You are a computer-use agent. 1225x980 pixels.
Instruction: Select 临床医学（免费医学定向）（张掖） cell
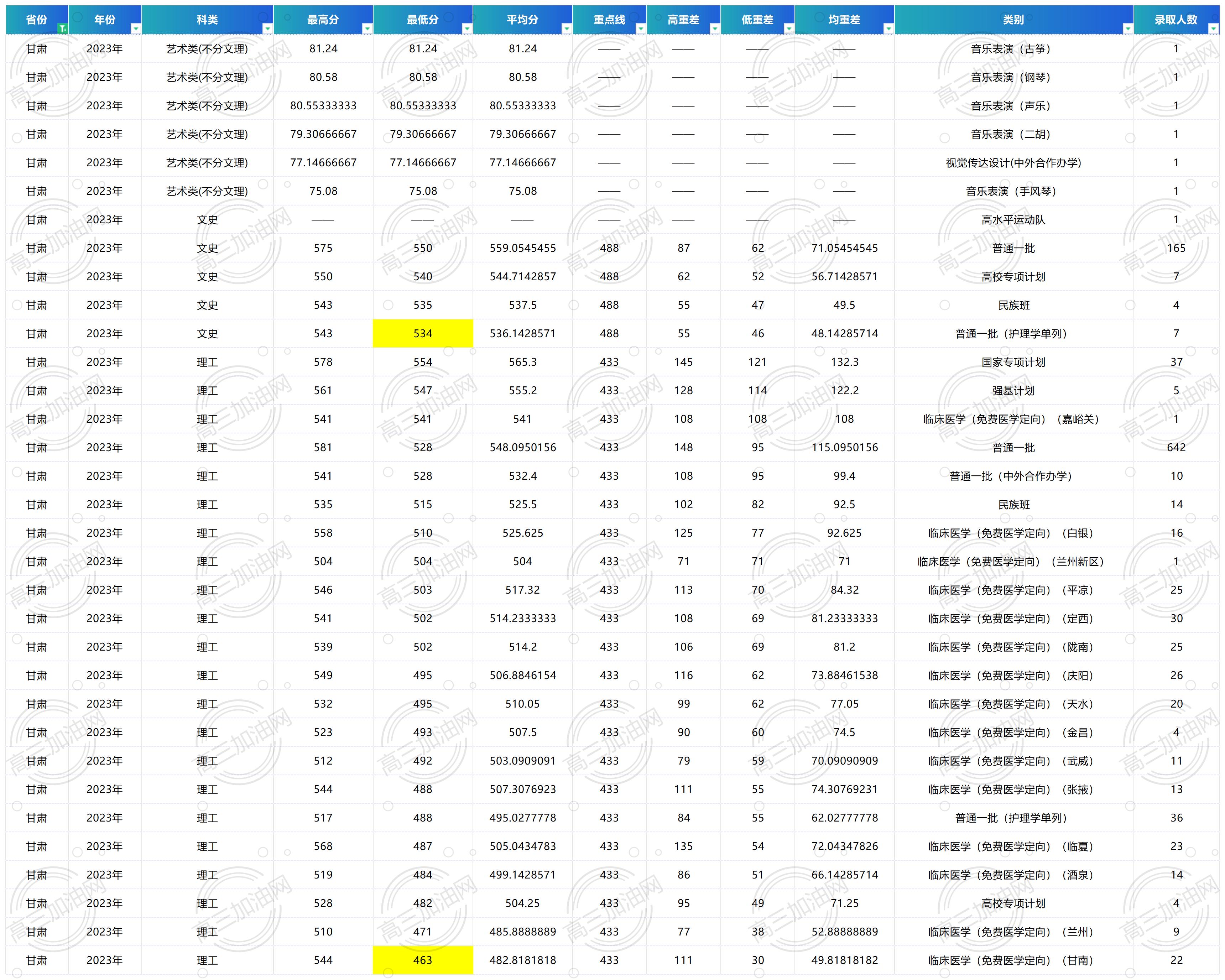(1013, 789)
